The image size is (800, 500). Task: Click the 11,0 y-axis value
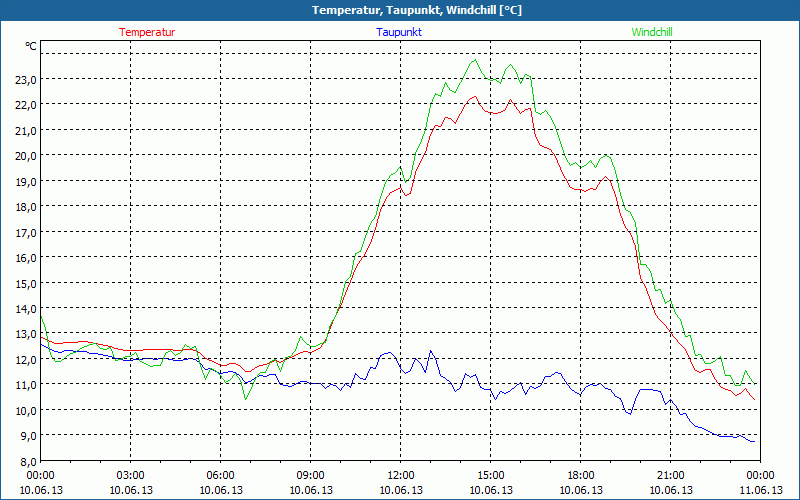[27, 385]
